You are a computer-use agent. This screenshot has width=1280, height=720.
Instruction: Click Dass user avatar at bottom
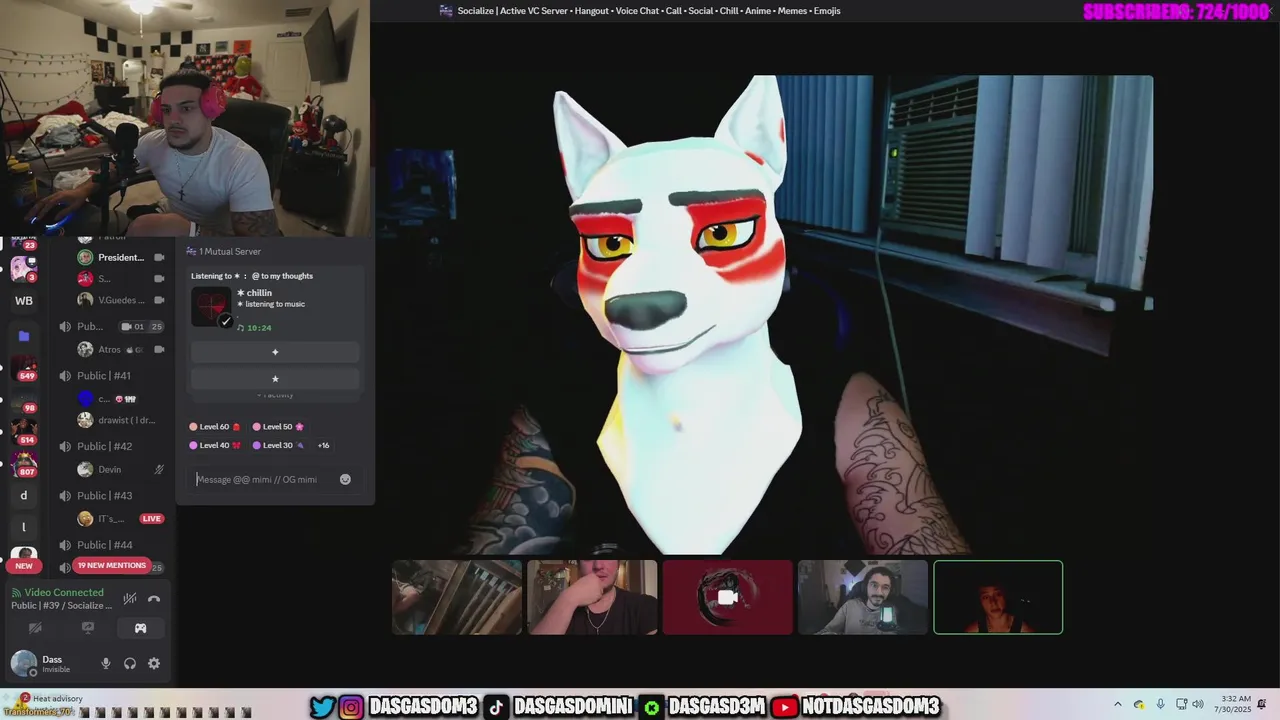(23, 663)
